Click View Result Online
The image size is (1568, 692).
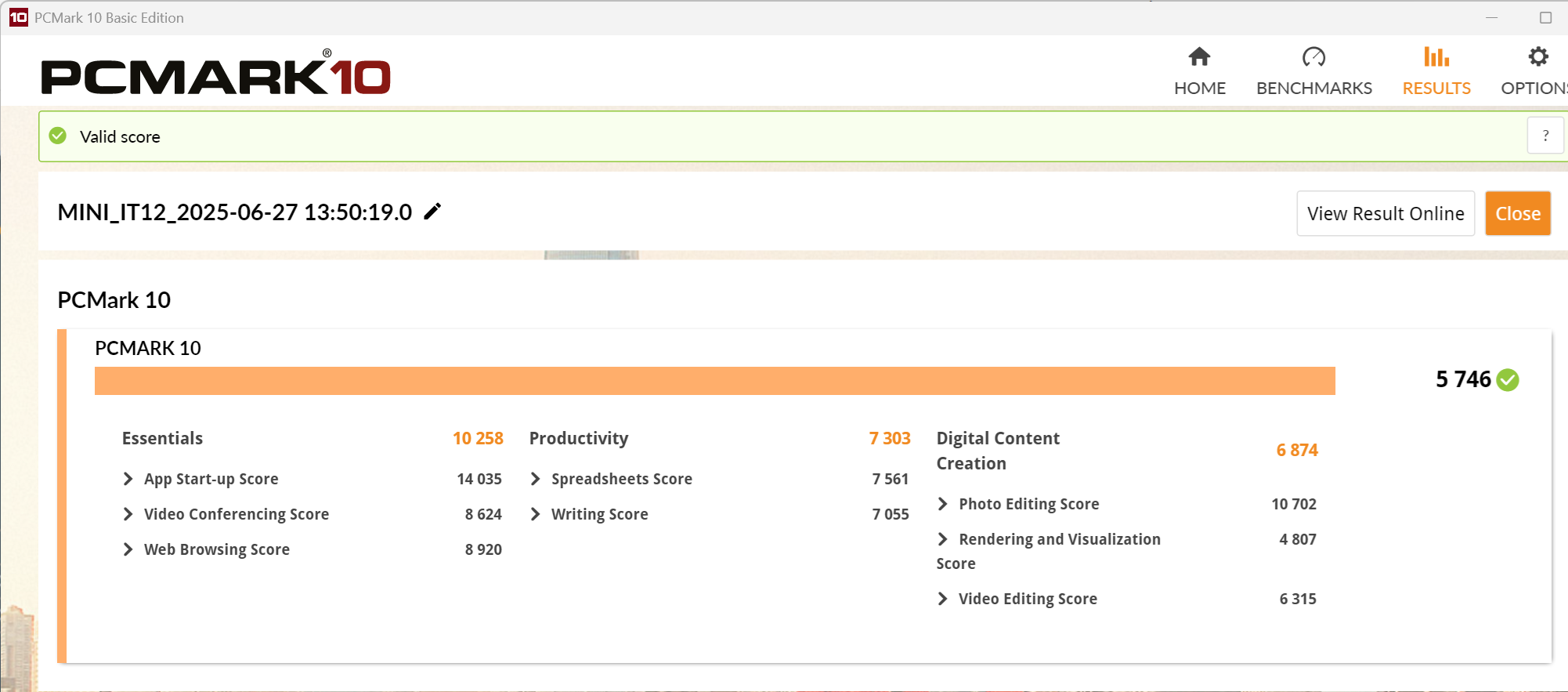coord(1386,213)
